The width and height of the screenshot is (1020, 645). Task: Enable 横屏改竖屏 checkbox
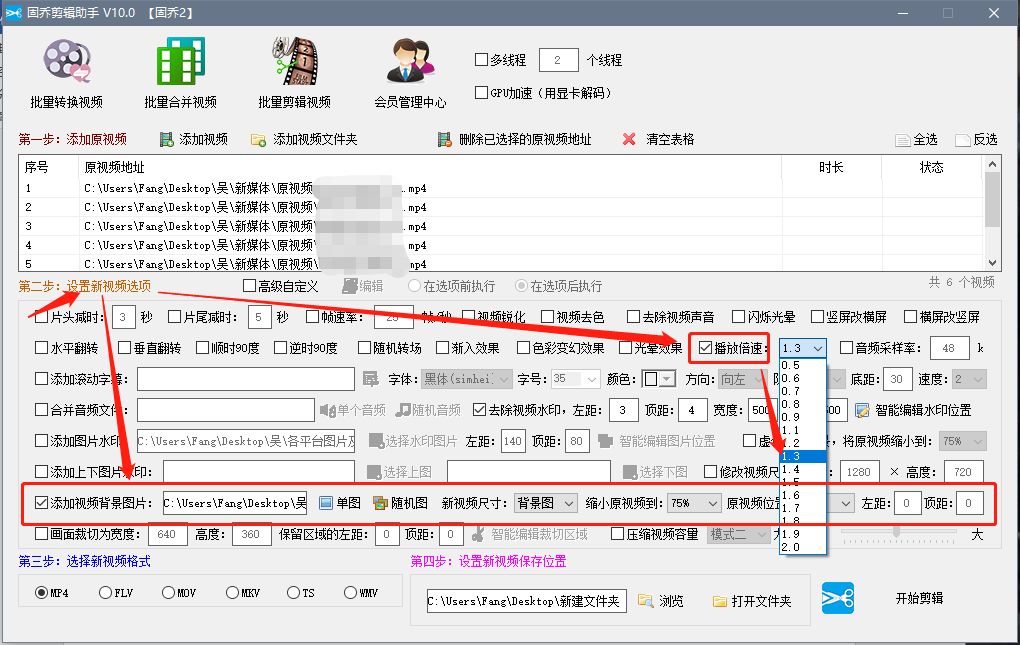pyautogui.click(x=911, y=317)
